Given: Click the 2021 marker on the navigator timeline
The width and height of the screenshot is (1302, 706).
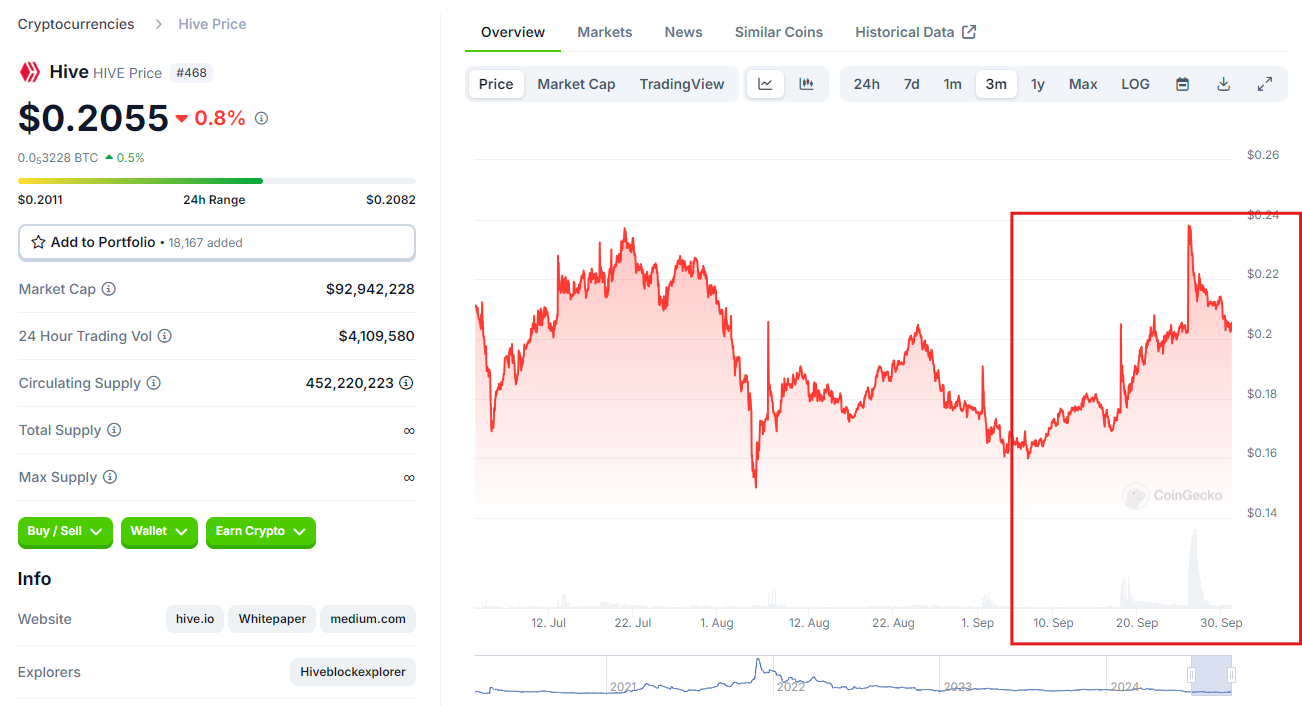Looking at the screenshot, I should [623, 686].
